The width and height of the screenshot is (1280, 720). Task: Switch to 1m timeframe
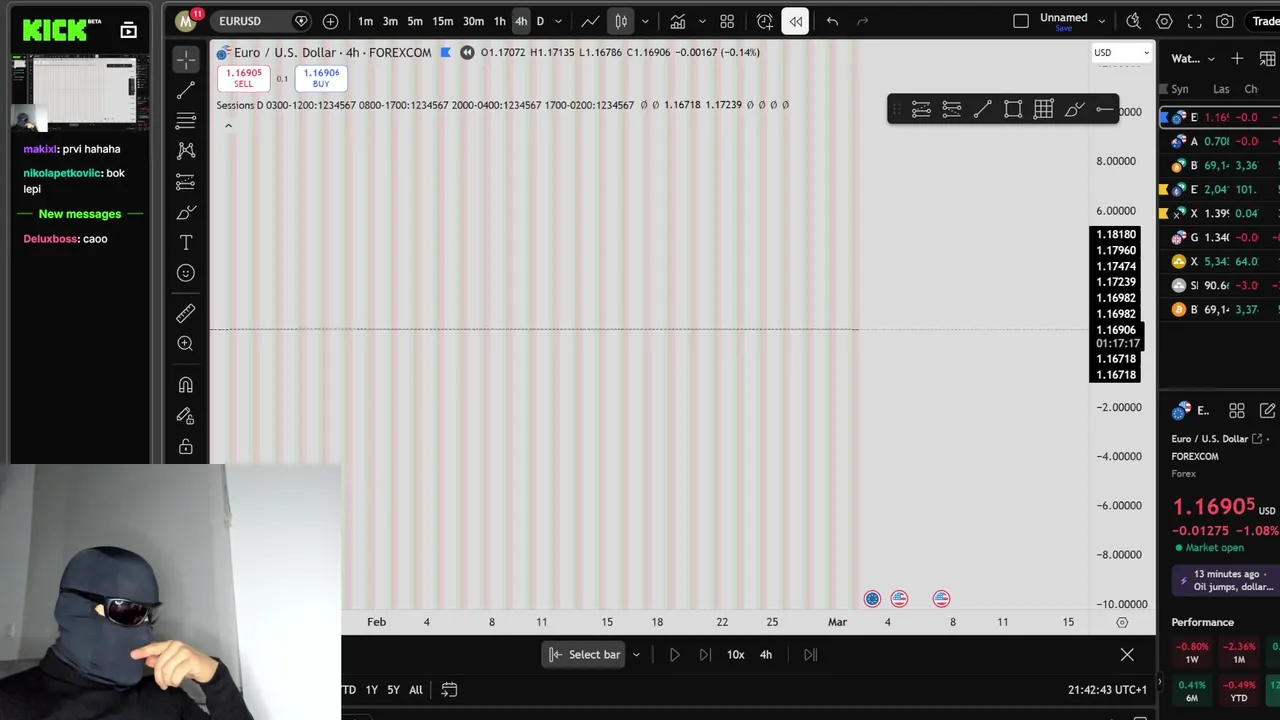365,21
